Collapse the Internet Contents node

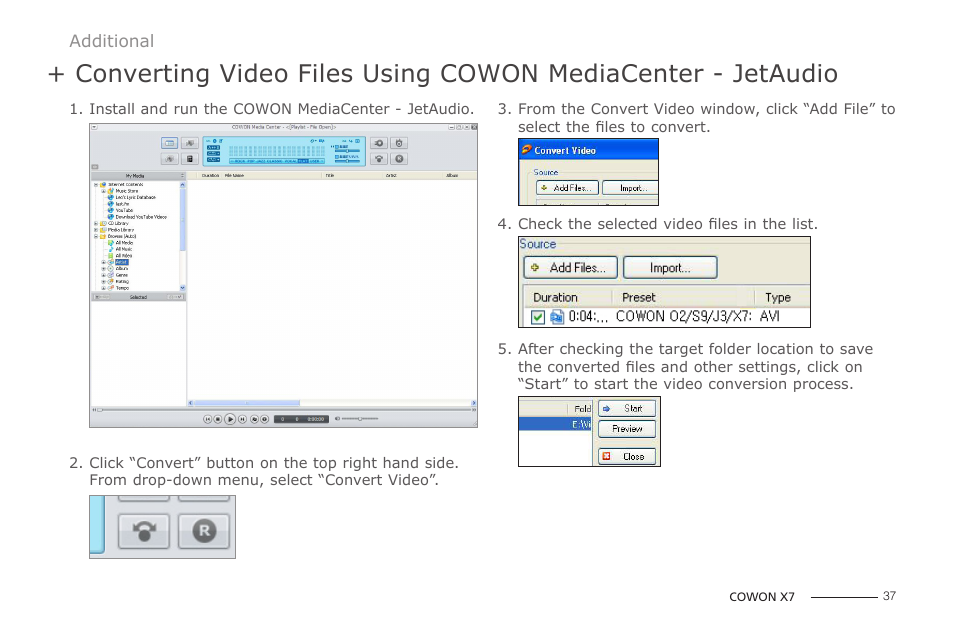pos(96,184)
